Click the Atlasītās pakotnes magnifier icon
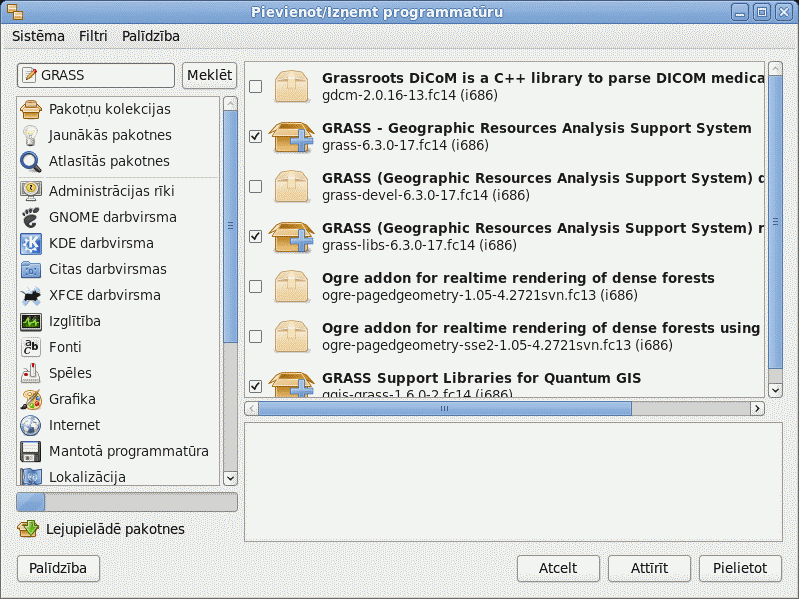The width and height of the screenshot is (799, 599). click(31, 161)
